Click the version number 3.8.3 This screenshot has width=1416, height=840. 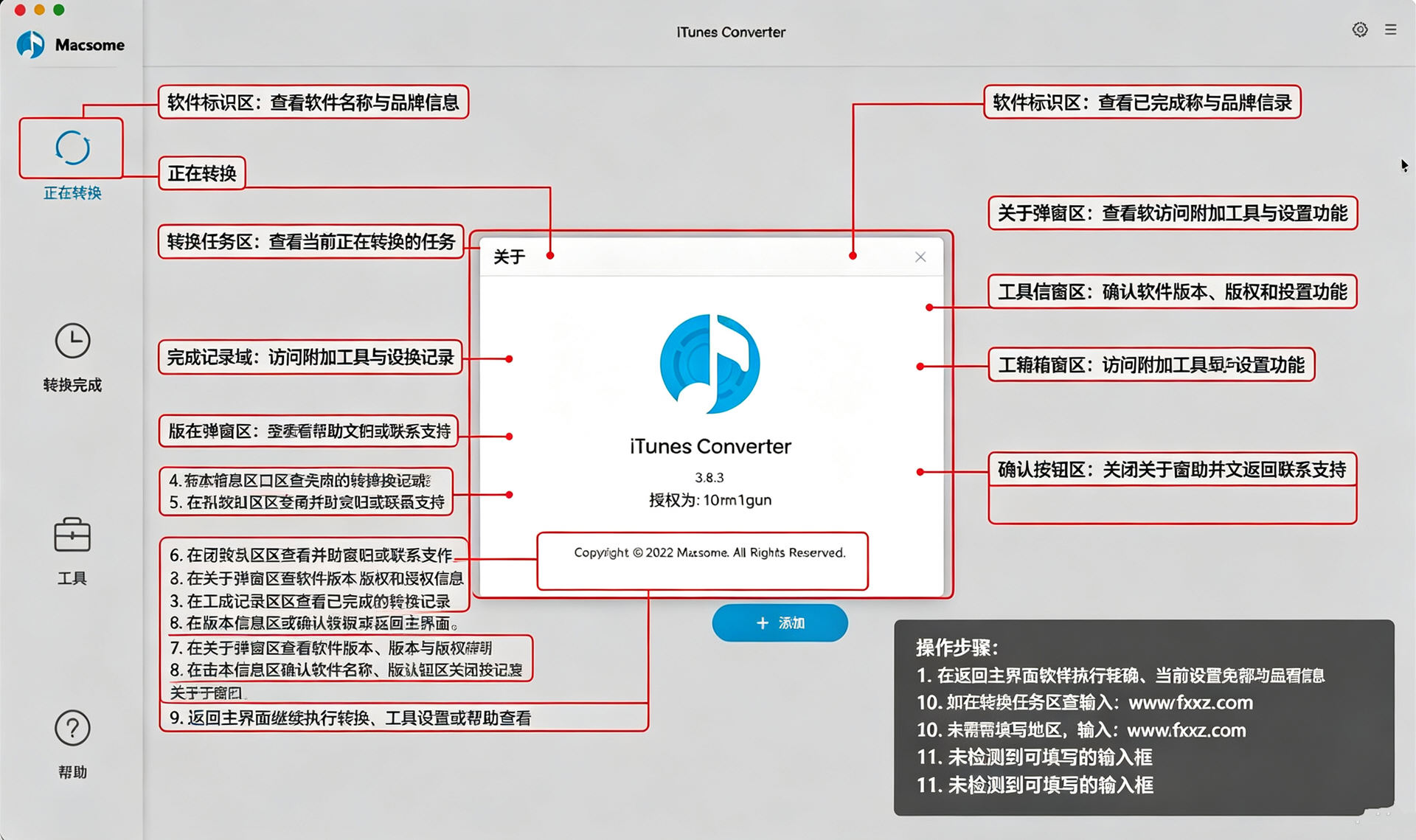(x=709, y=477)
